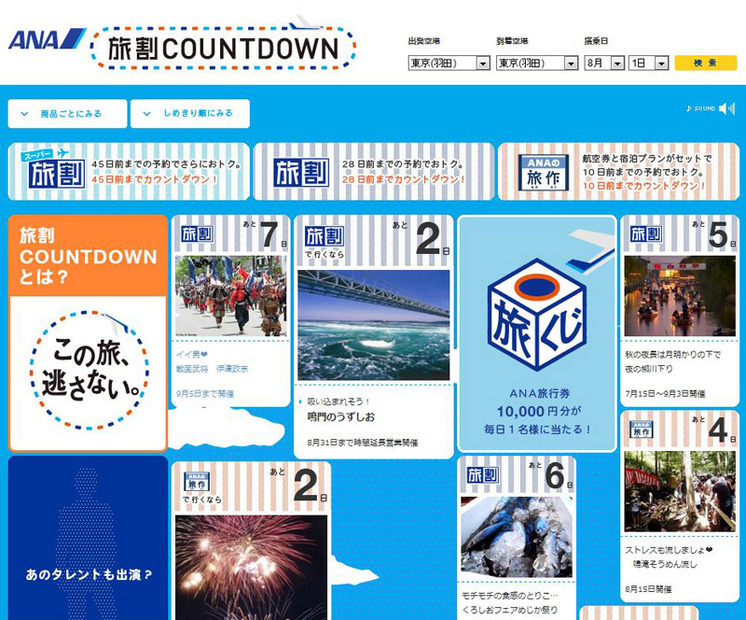Click the スーパー旅割 logo icon
The image size is (746, 620).
click(x=53, y=168)
